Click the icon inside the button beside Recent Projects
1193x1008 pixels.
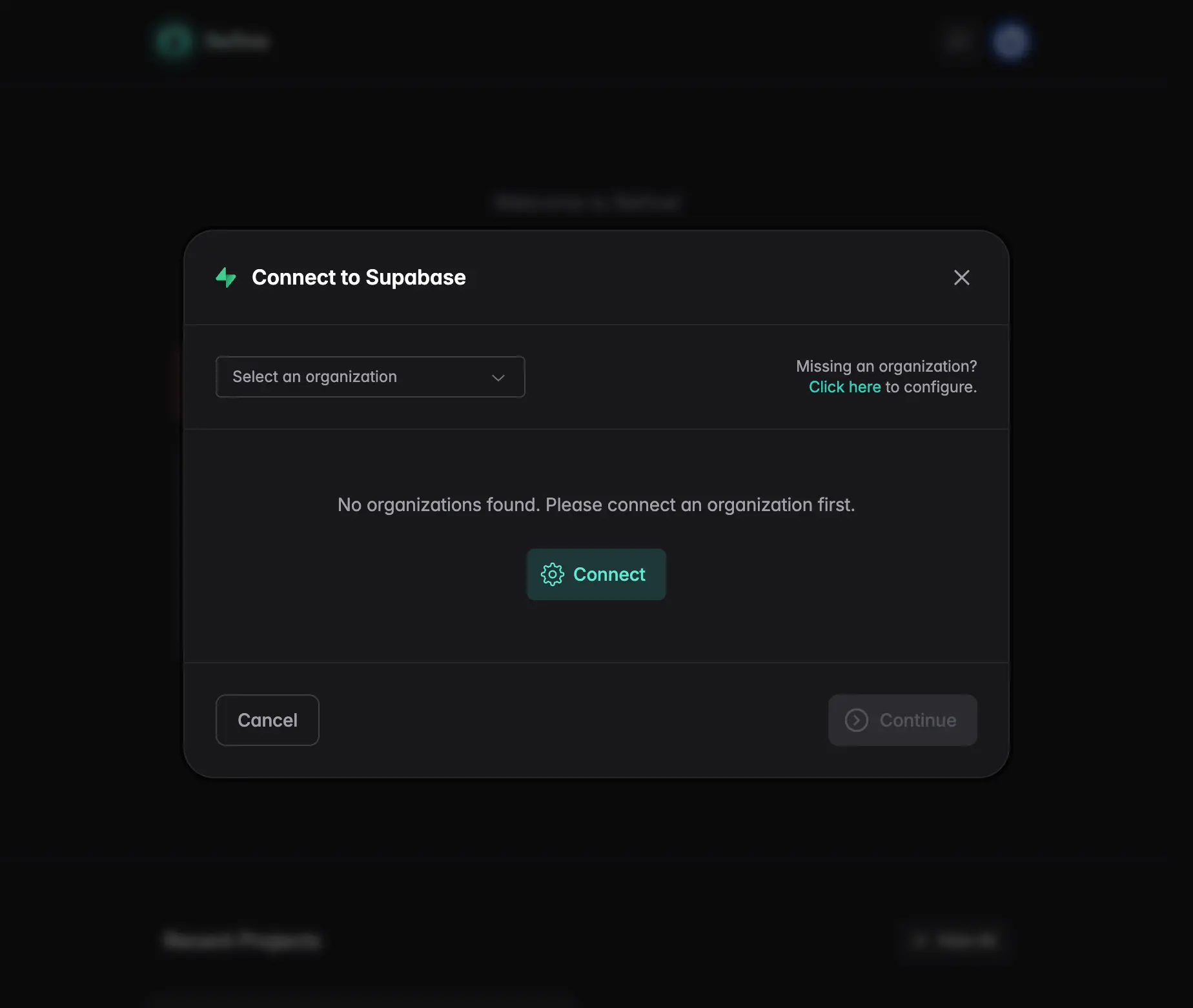(922, 940)
